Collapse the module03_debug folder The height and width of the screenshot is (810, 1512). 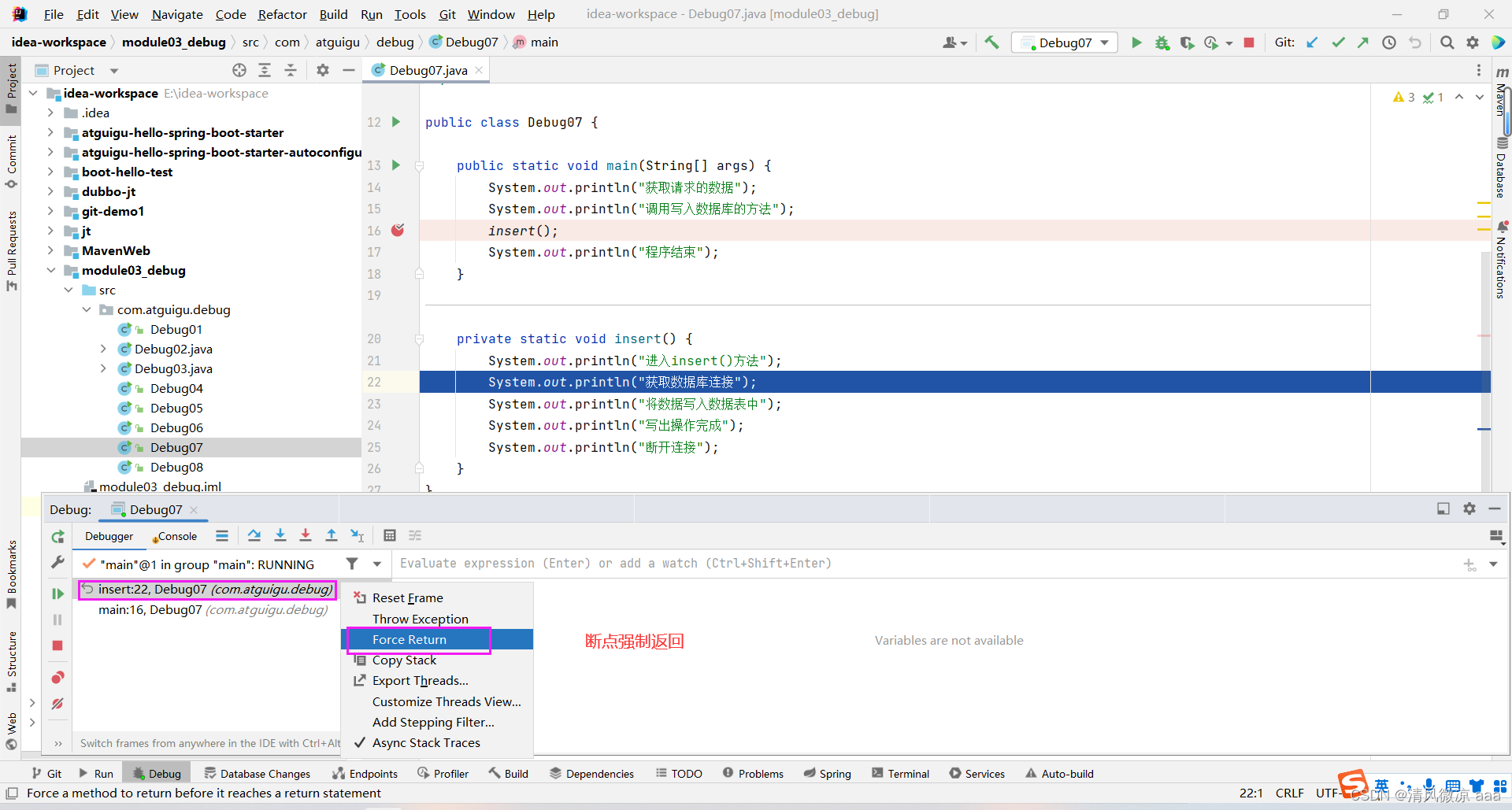[50, 270]
